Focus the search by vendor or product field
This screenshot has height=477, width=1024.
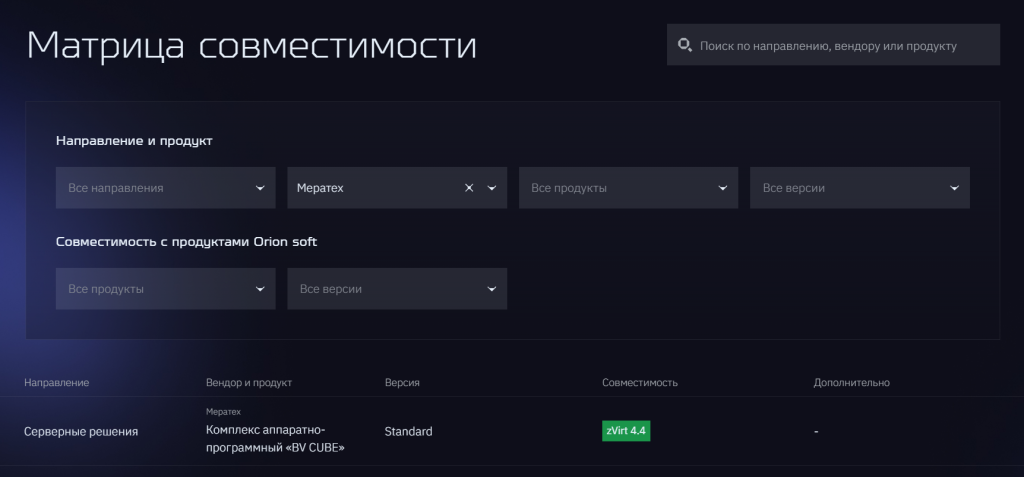point(840,45)
